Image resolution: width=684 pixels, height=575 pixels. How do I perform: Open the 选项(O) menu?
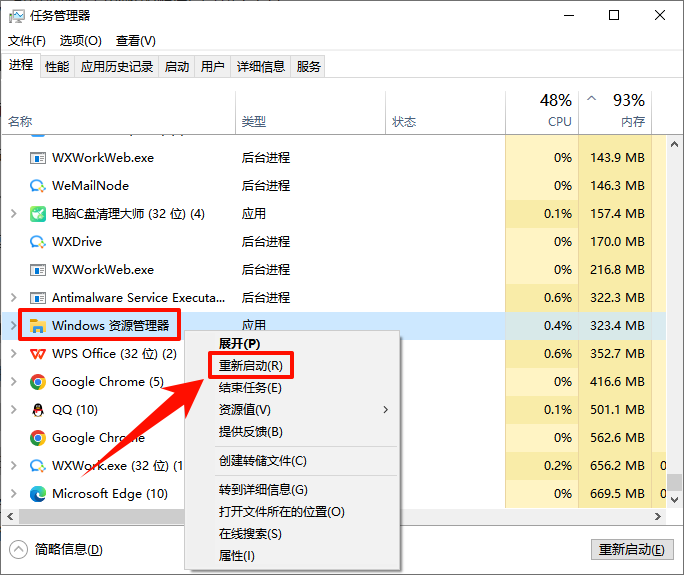point(81,41)
